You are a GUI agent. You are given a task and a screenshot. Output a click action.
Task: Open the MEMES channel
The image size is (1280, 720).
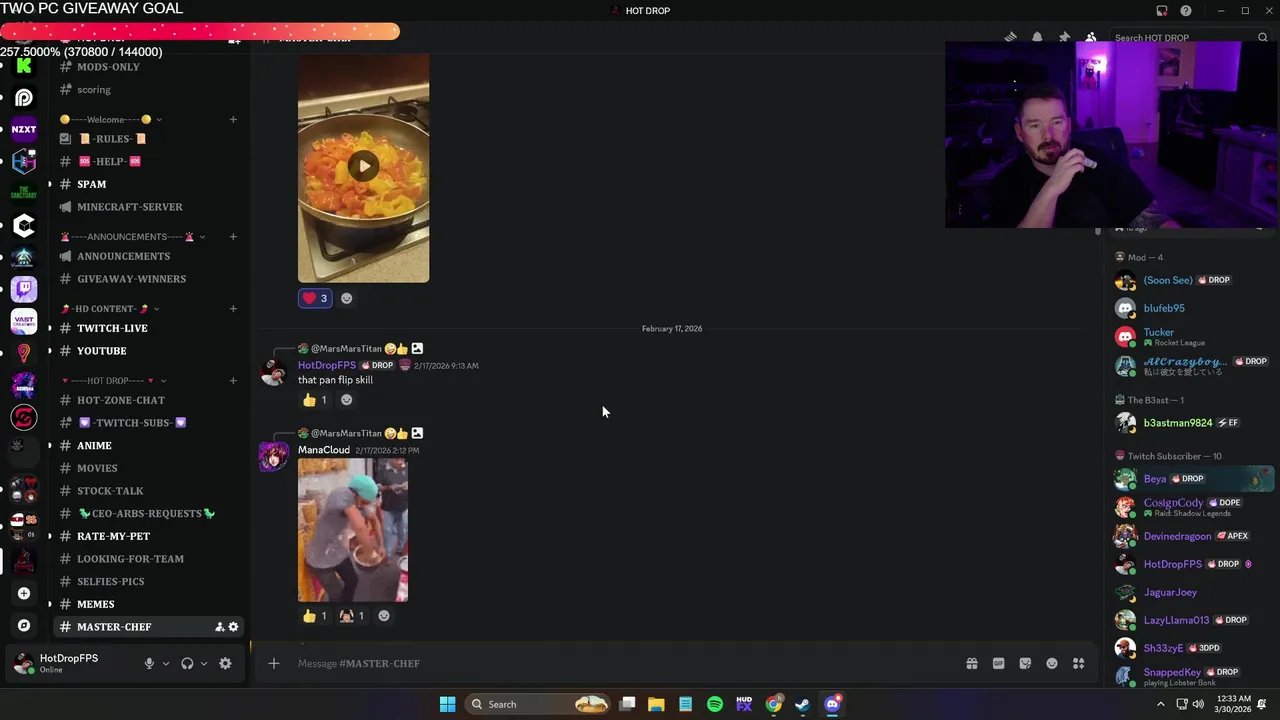[x=148, y=604]
